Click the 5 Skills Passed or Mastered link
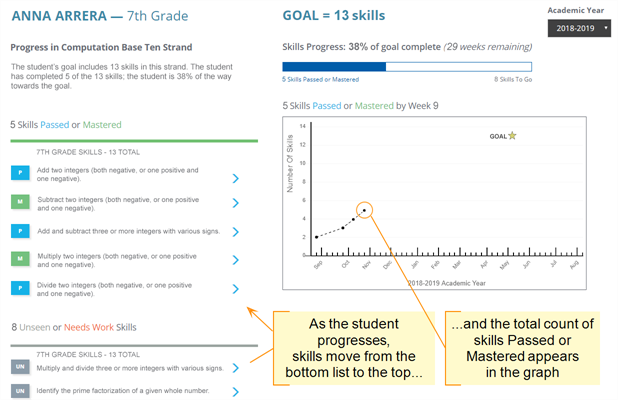This screenshot has width=618, height=400. (320, 80)
